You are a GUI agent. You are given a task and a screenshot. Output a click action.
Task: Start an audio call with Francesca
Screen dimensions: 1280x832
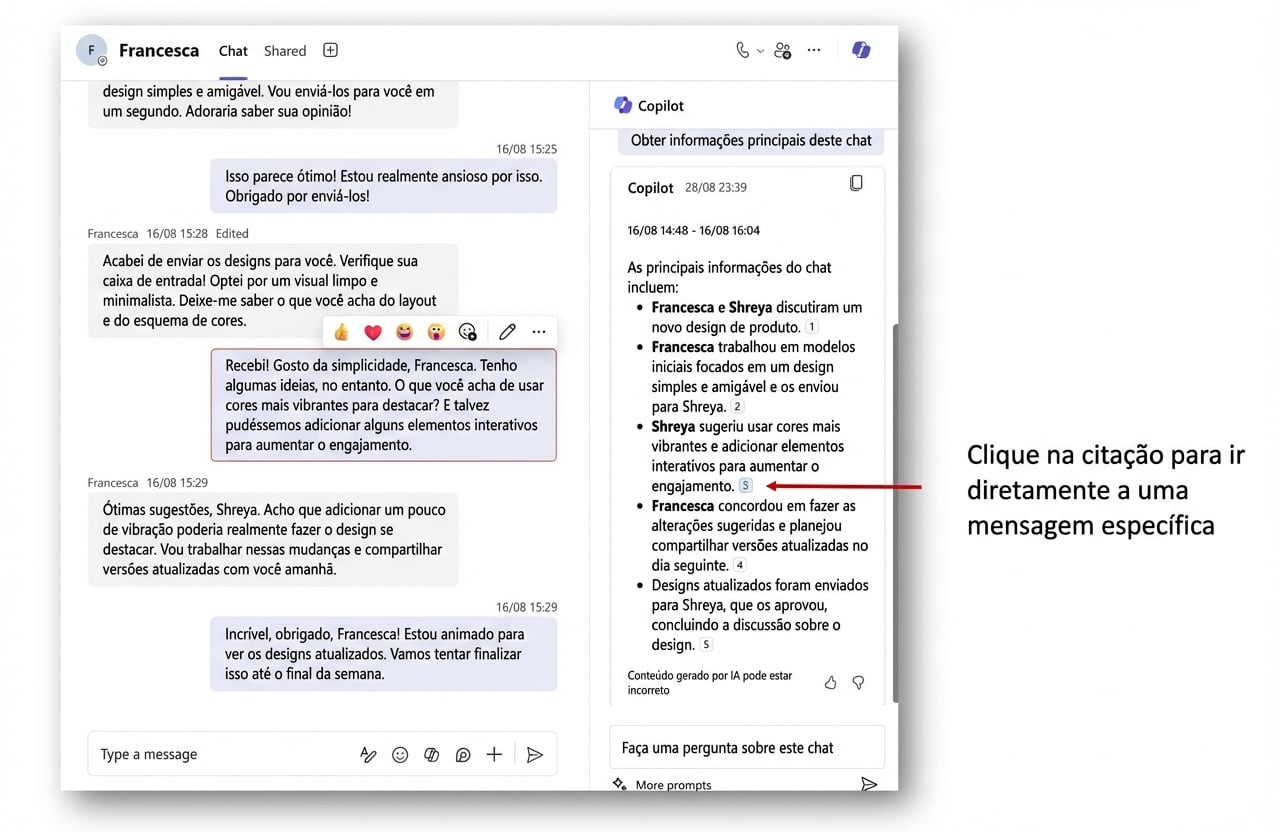(x=741, y=49)
